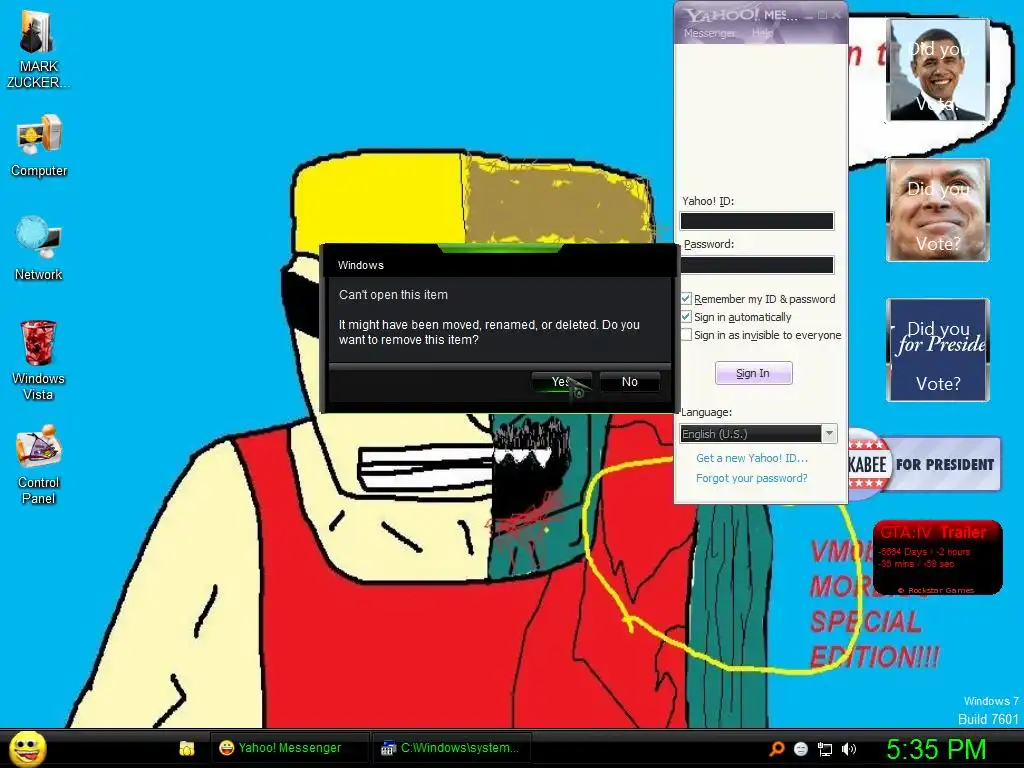Click No in the Windows dialog
This screenshot has height=768, width=1024.
coord(630,382)
